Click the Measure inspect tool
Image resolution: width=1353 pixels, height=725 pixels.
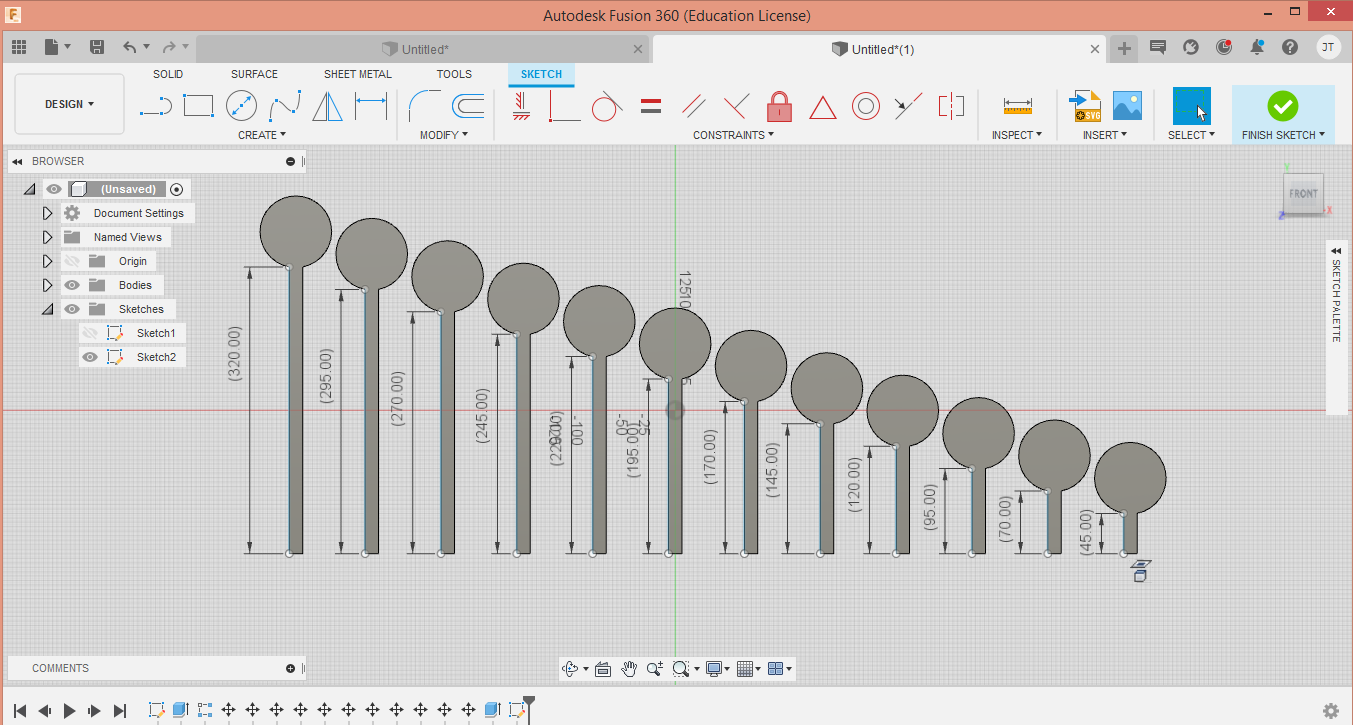tap(1018, 105)
